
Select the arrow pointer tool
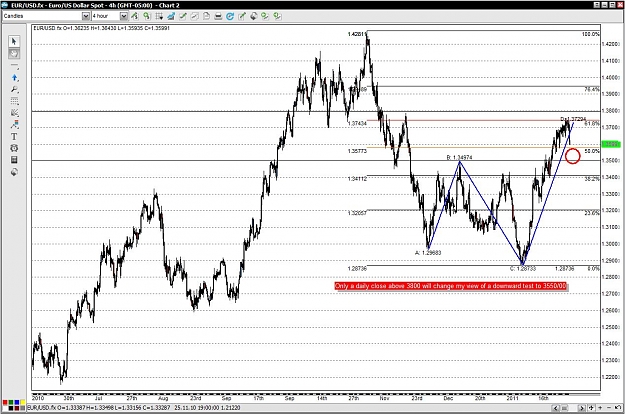pos(14,41)
